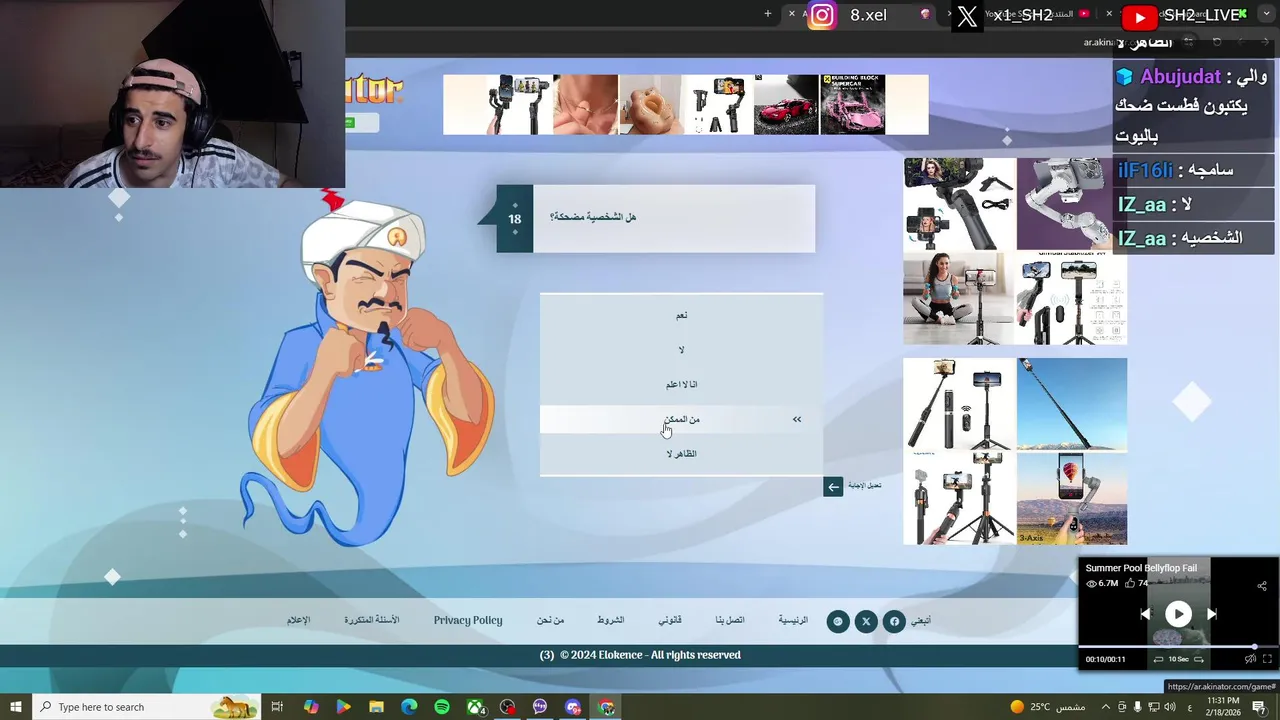Select the انا لا اعلم answer
Viewport: 1280px width, 720px height.
pyautogui.click(x=681, y=384)
